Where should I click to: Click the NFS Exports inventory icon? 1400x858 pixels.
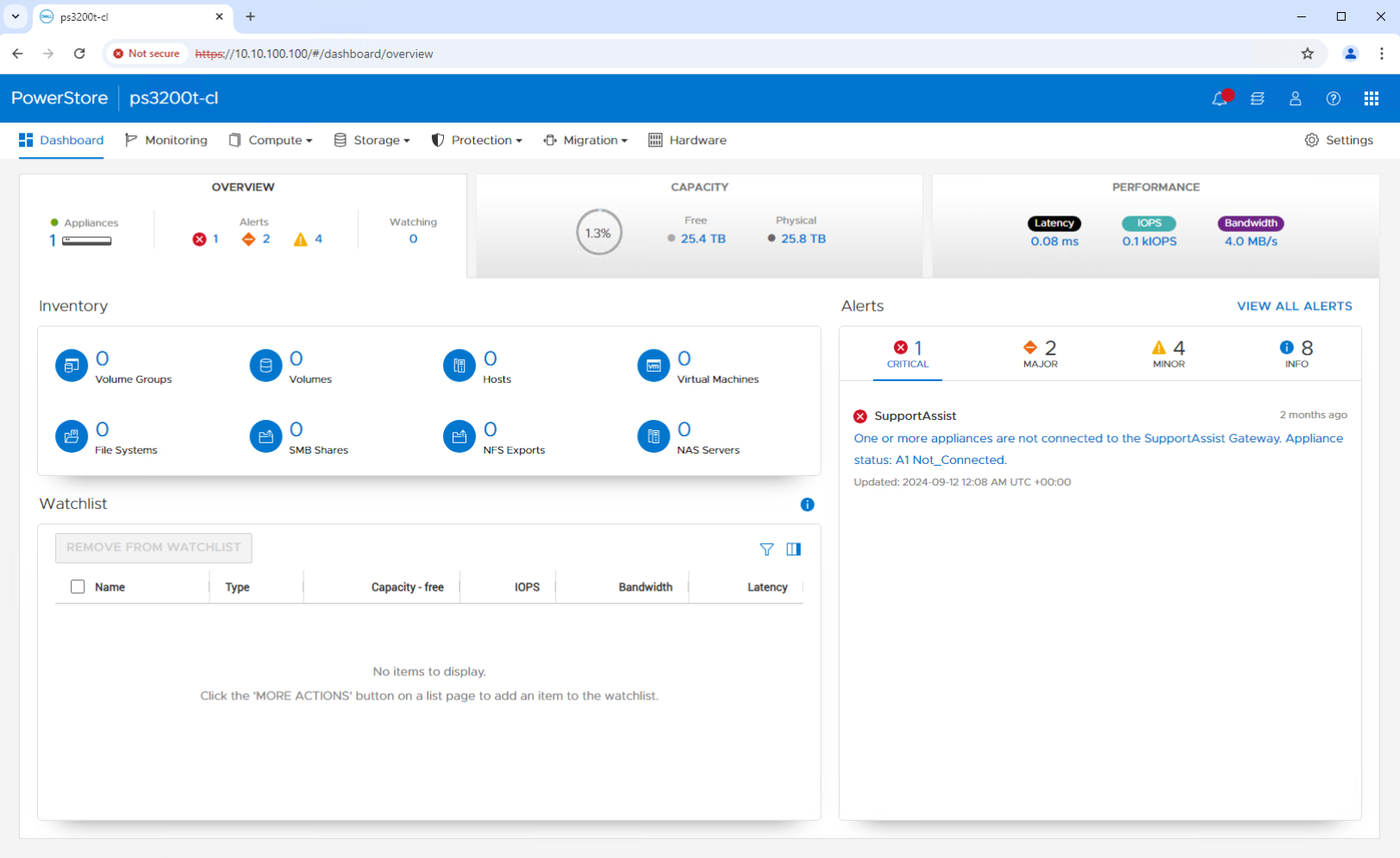coord(459,436)
